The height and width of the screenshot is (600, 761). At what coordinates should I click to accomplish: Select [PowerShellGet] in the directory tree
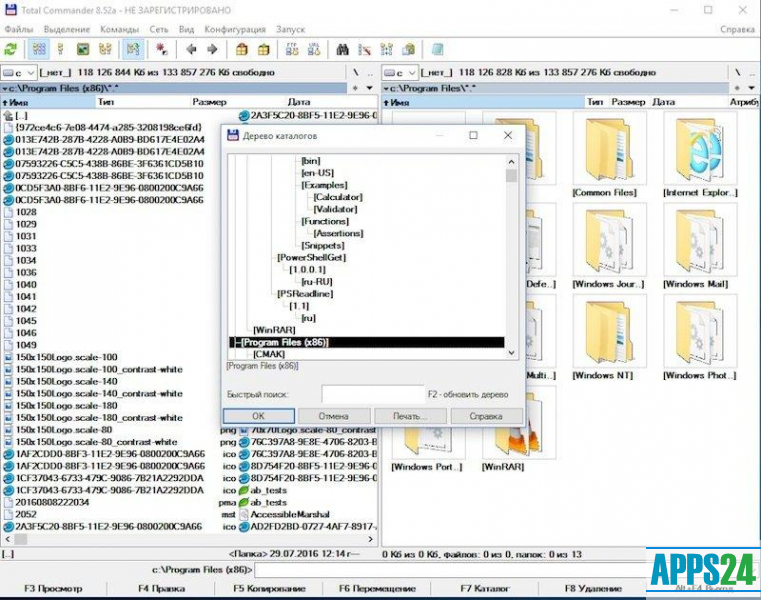tap(312, 257)
